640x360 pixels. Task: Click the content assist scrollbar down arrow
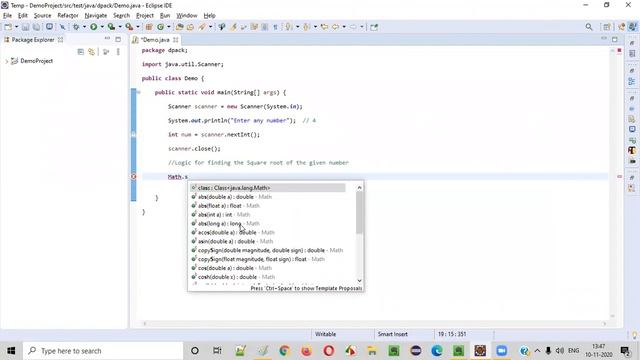359,280
